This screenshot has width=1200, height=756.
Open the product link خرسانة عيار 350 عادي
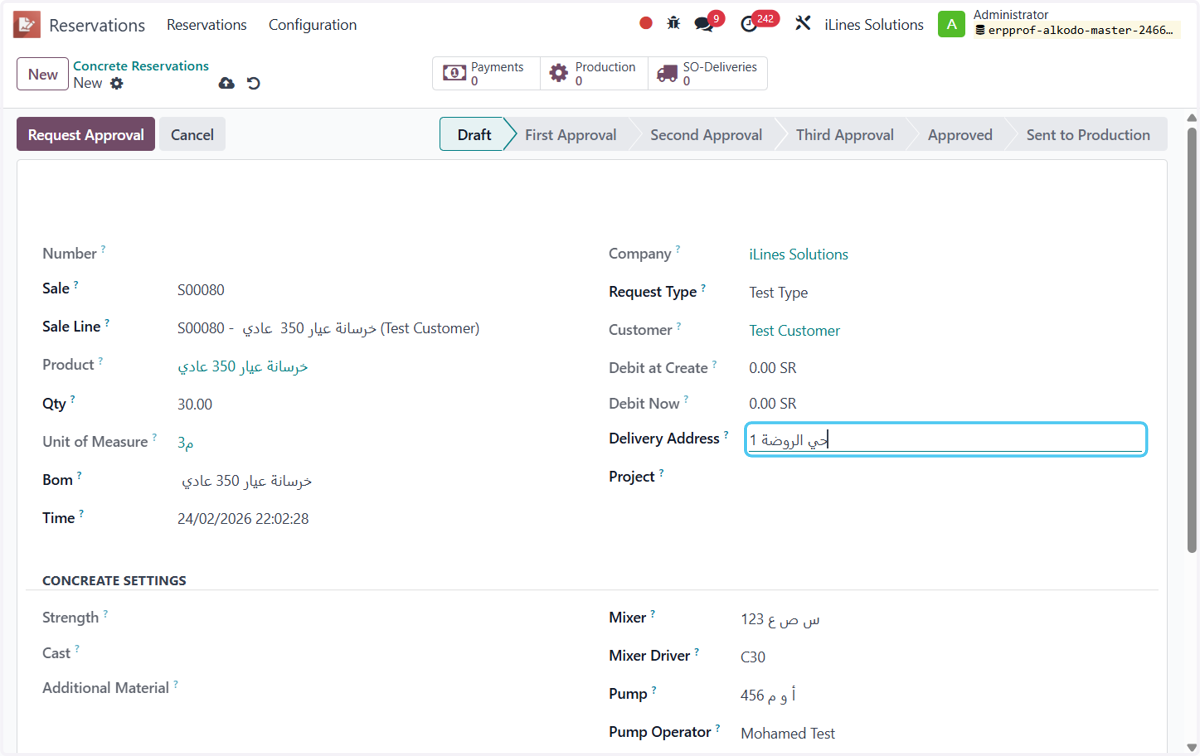click(243, 367)
